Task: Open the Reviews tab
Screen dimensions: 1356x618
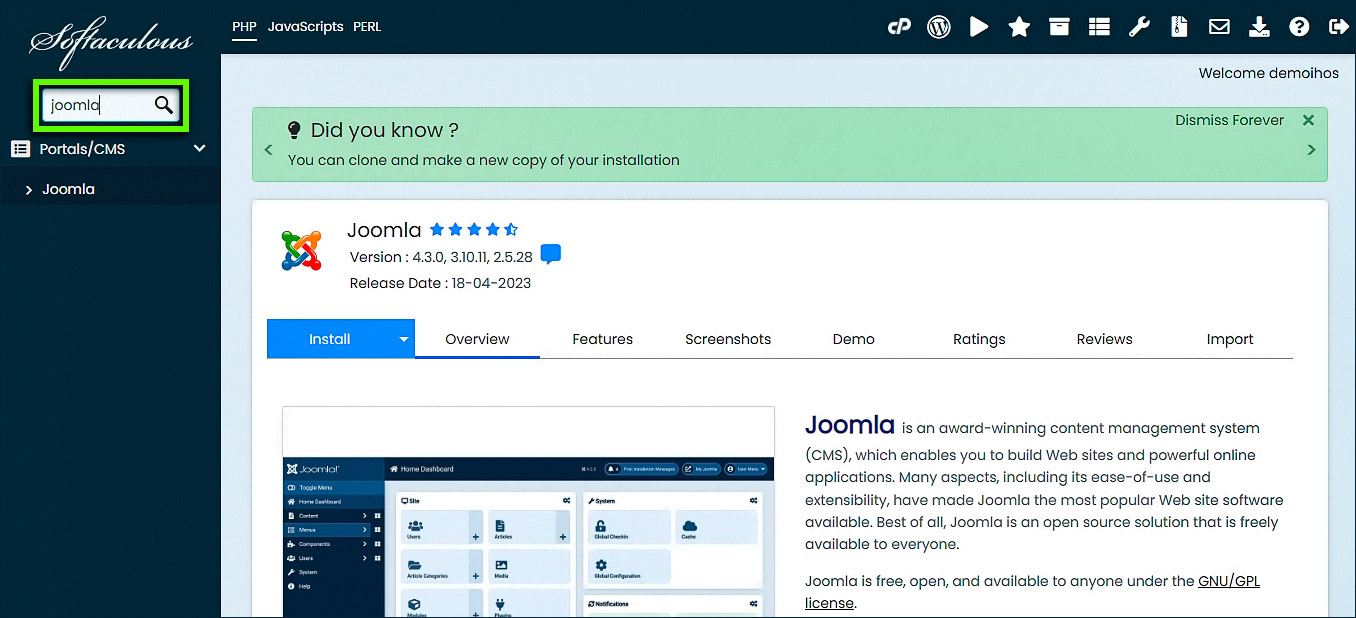Action: (x=1104, y=339)
